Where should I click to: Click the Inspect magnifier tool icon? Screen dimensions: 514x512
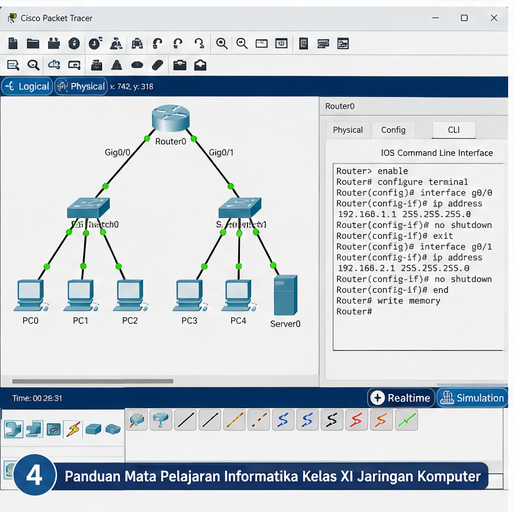coord(33,65)
